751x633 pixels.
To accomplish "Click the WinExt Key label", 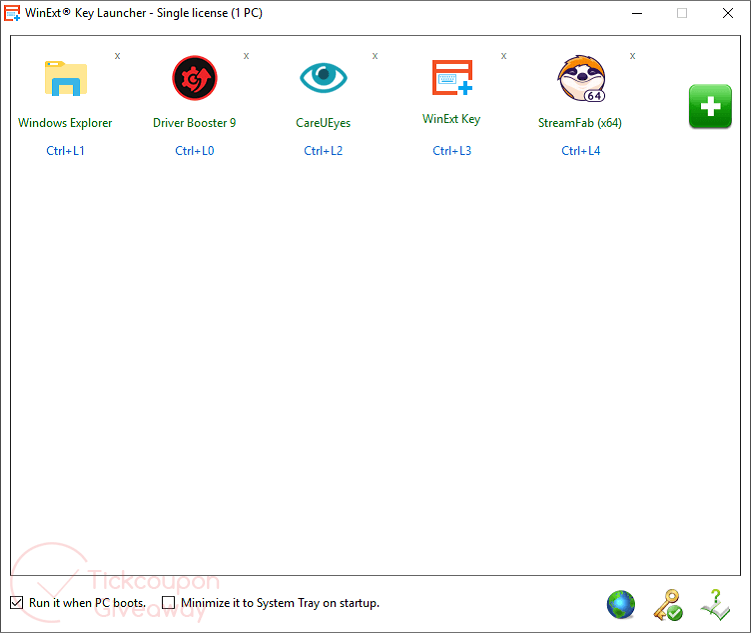I will (x=451, y=119).
